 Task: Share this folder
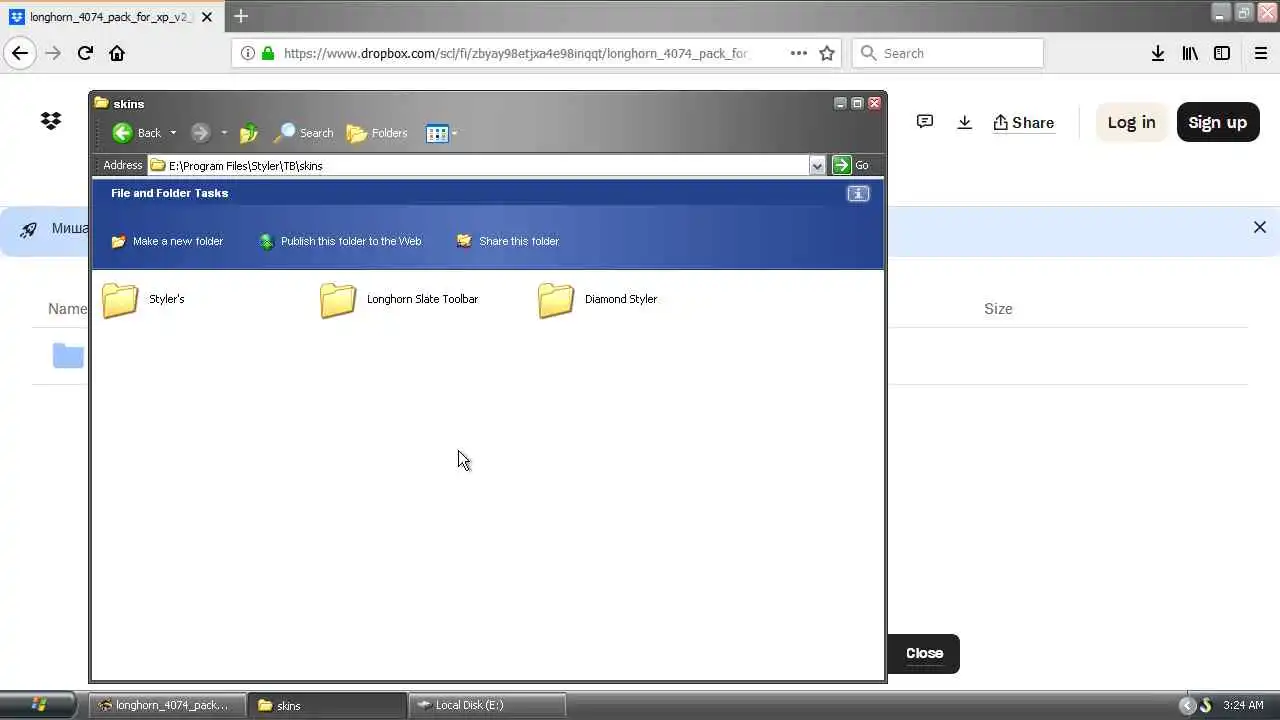[508, 241]
